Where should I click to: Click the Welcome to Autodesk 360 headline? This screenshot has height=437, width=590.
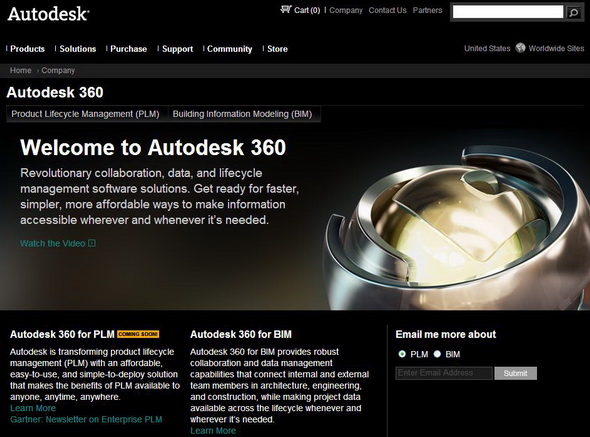(x=153, y=147)
